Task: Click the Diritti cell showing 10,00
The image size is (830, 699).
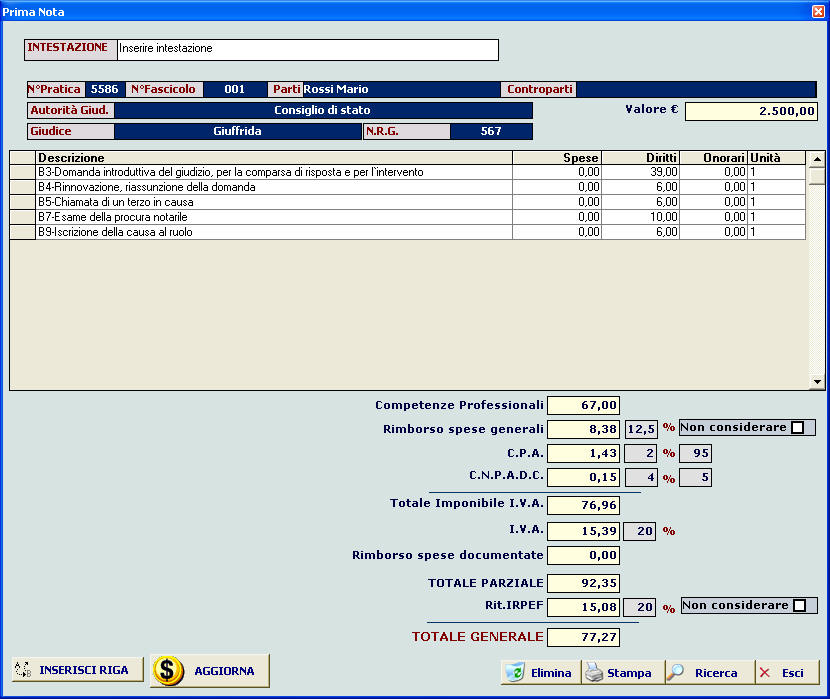Action: tap(640, 217)
